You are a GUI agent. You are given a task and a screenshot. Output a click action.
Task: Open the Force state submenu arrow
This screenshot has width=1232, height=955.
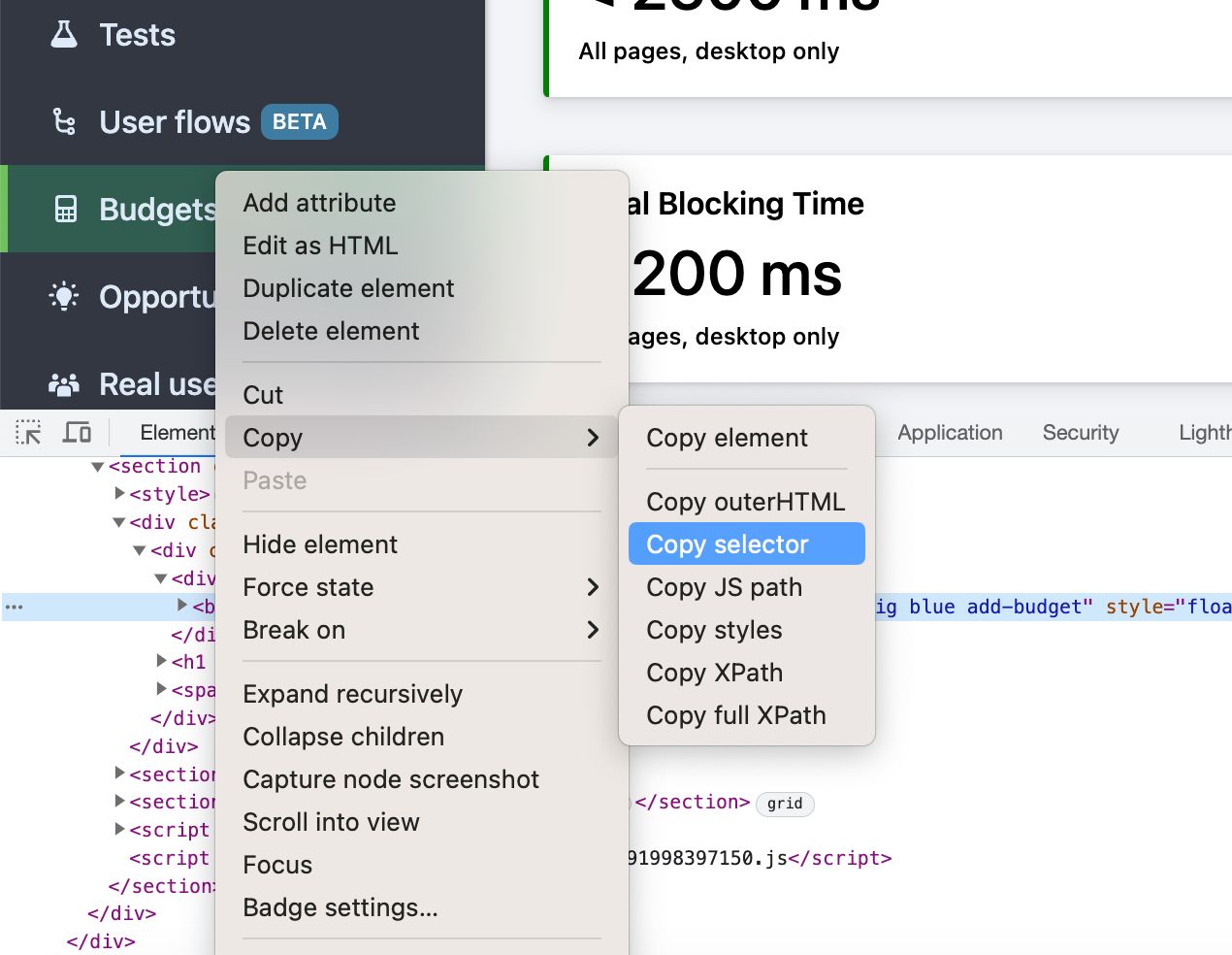[593, 587]
